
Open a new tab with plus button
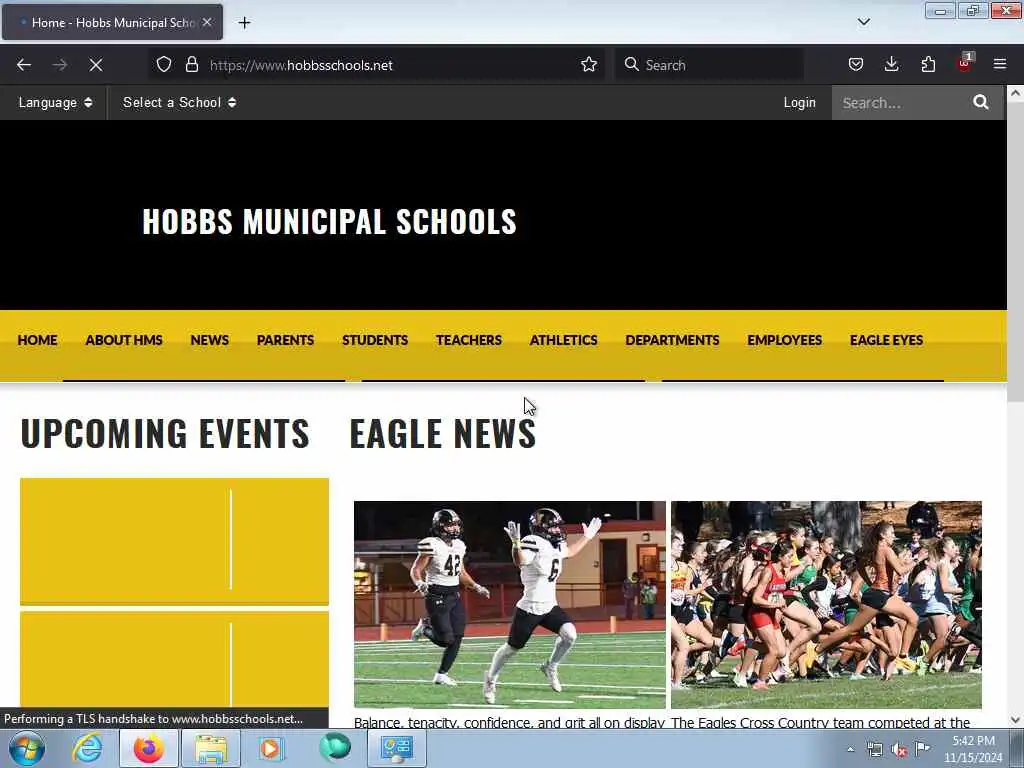244,23
